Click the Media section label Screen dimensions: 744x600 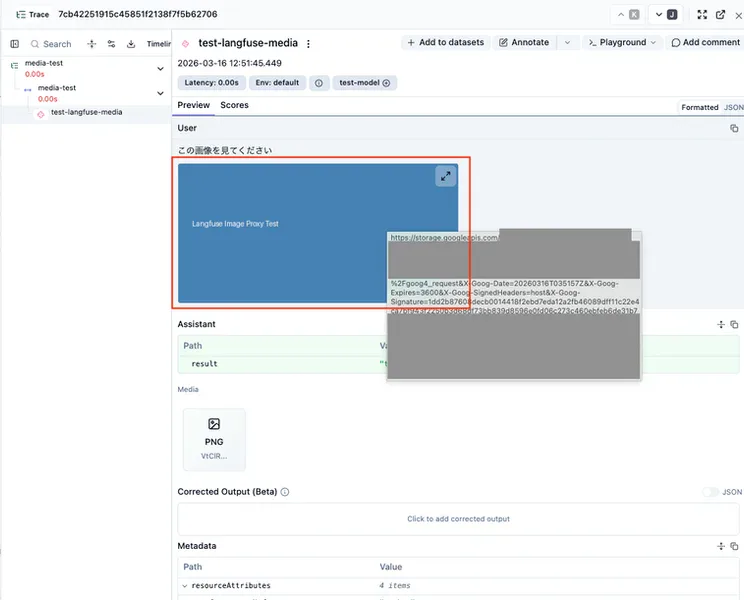point(188,389)
